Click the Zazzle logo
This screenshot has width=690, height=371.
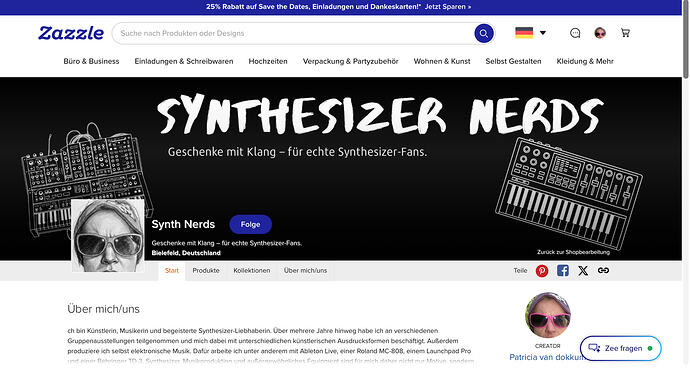coord(71,33)
